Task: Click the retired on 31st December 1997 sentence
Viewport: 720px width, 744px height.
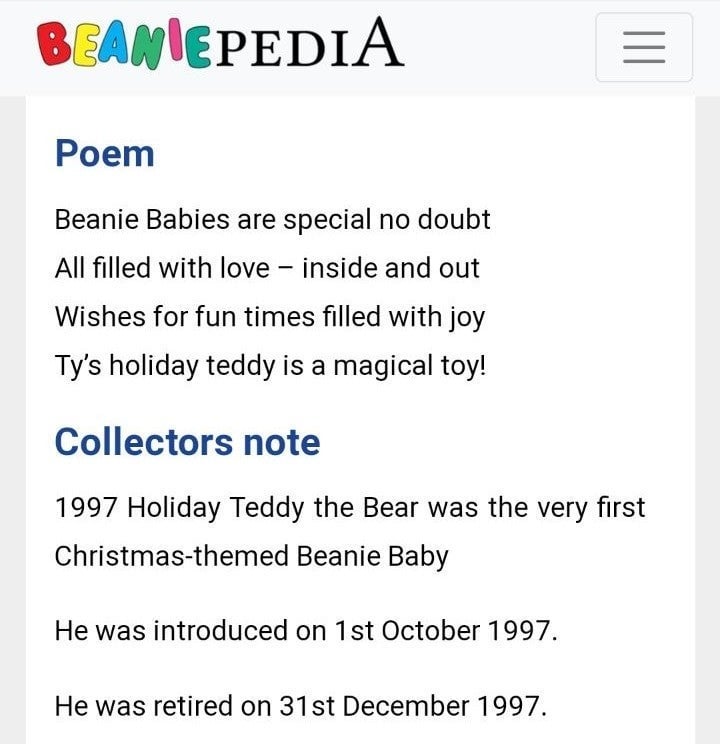Action: 301,706
